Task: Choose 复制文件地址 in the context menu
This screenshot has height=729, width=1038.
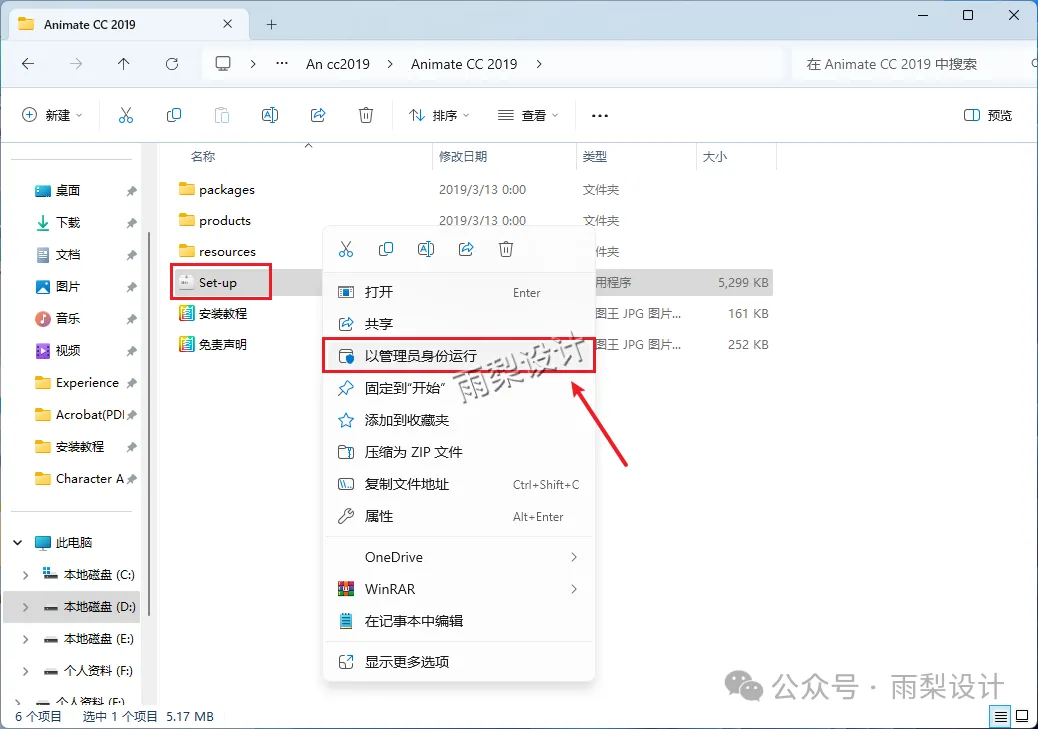Action: click(459, 484)
